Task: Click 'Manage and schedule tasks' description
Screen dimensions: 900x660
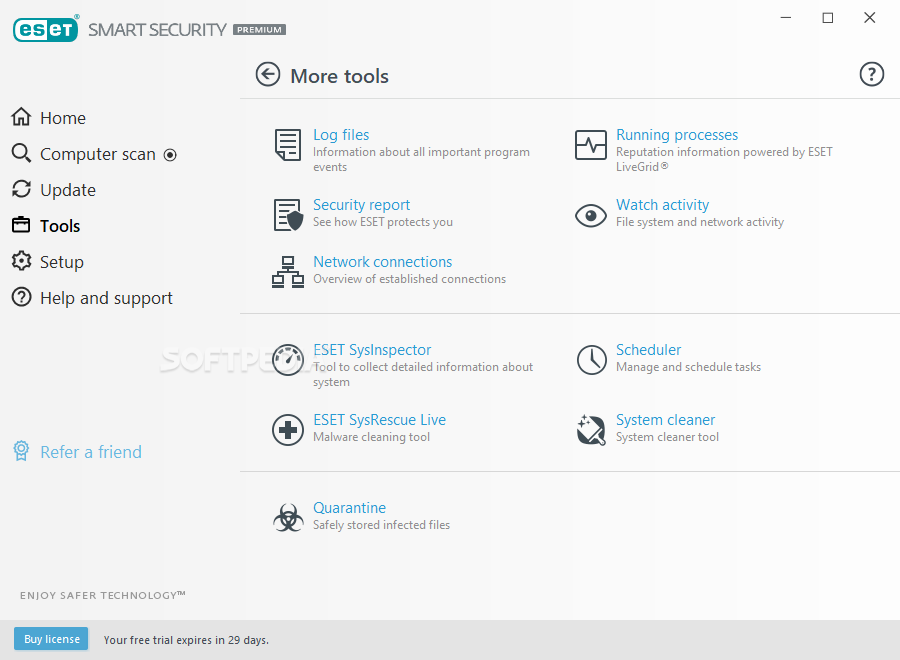Action: click(688, 367)
